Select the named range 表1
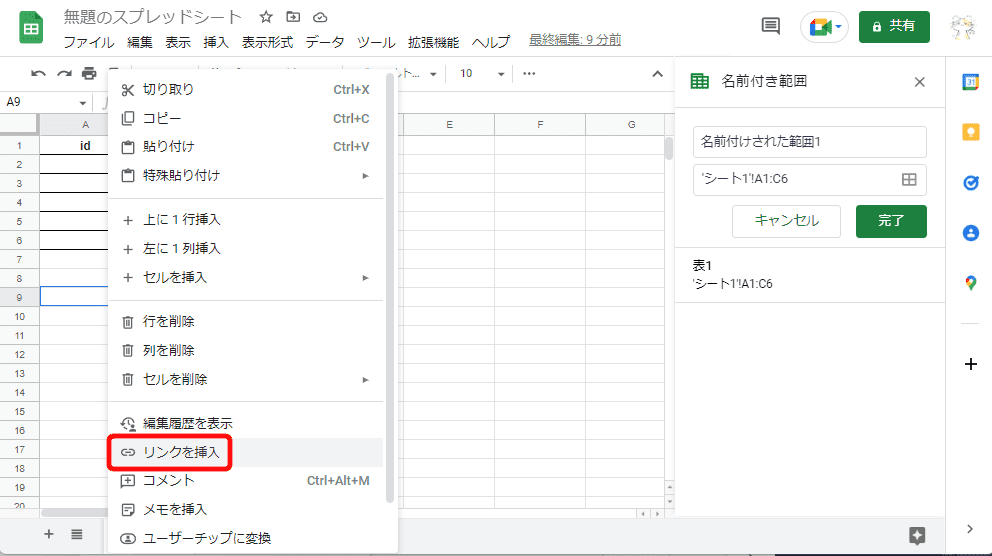 tap(810, 275)
